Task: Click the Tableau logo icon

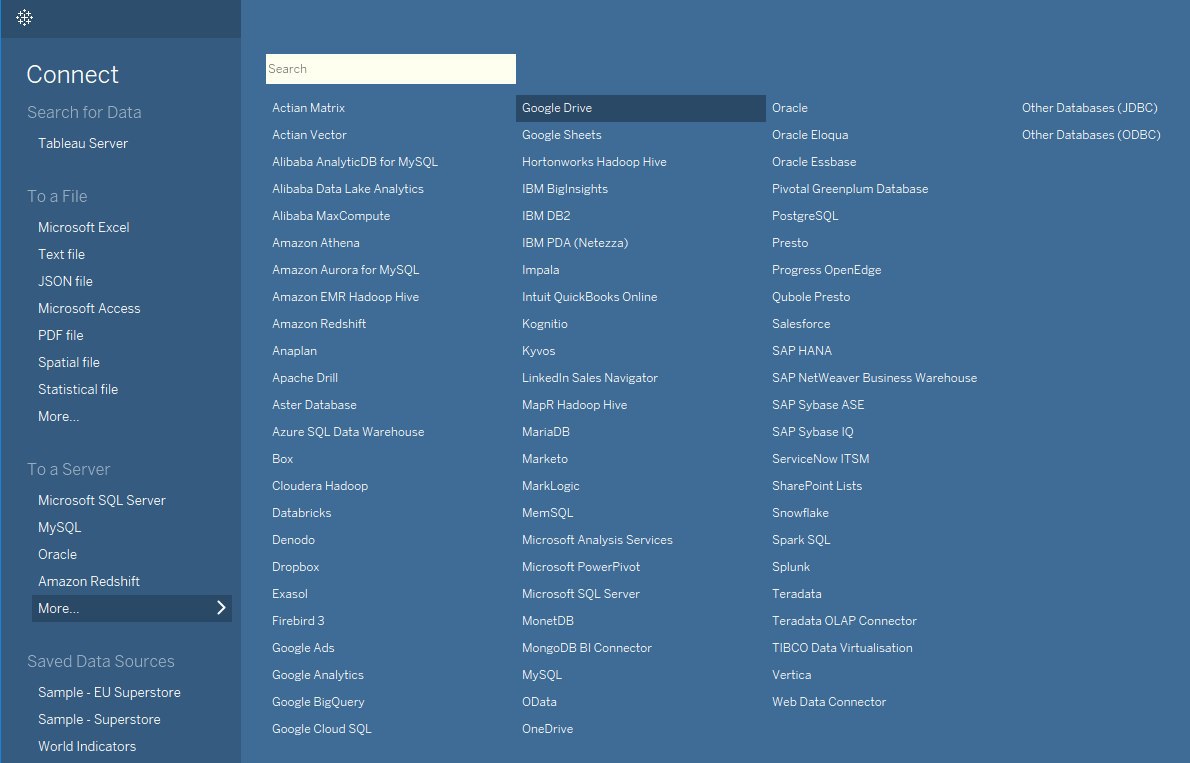Action: pos(24,17)
